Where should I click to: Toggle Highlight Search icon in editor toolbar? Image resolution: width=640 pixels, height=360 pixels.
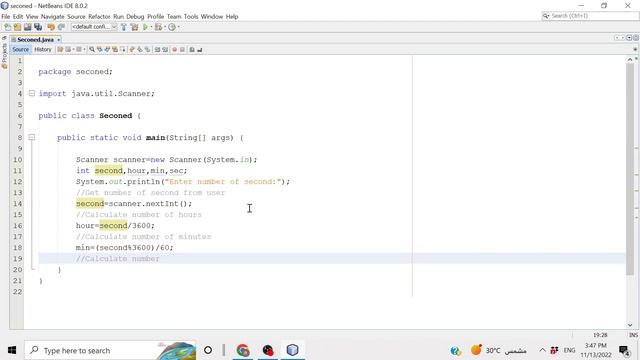click(x=115, y=49)
